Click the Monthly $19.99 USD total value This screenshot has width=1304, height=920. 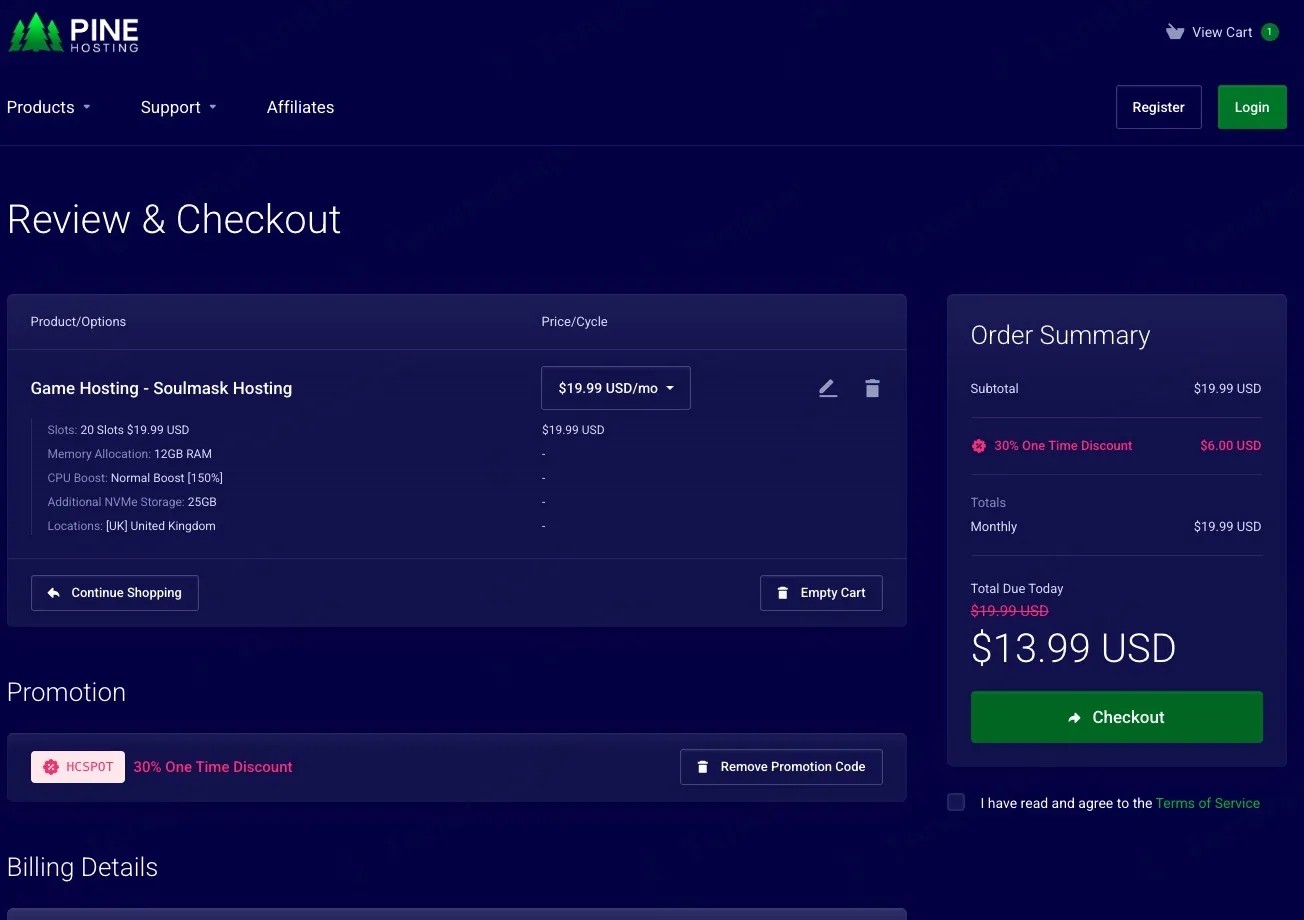(x=1227, y=527)
